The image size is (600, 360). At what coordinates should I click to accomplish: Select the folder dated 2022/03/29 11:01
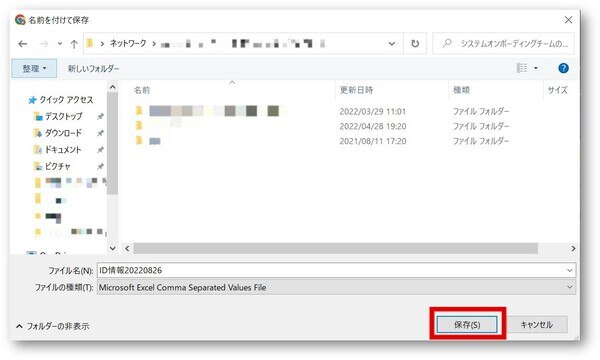[x=321, y=111]
